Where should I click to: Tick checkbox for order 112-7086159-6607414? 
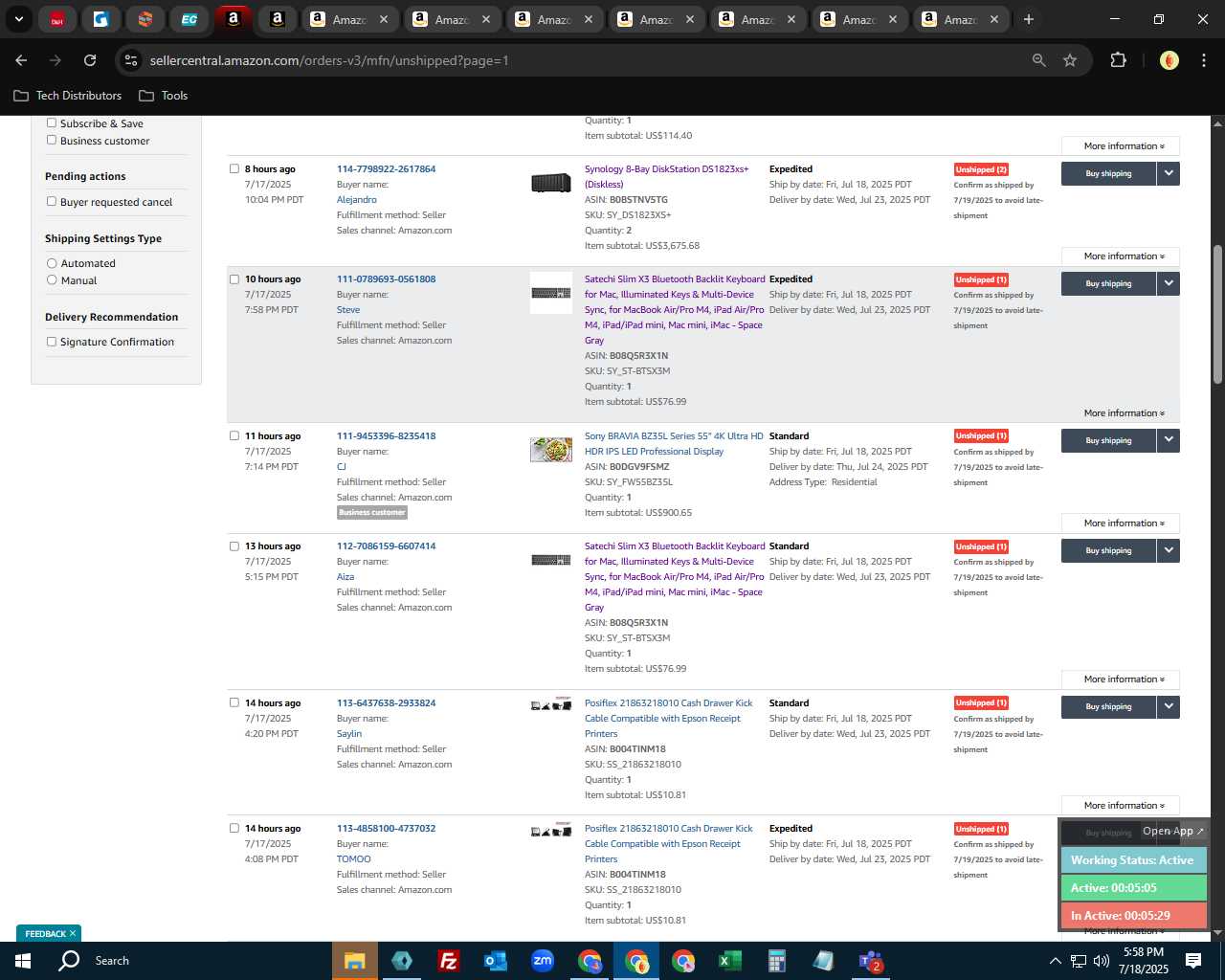[234, 546]
